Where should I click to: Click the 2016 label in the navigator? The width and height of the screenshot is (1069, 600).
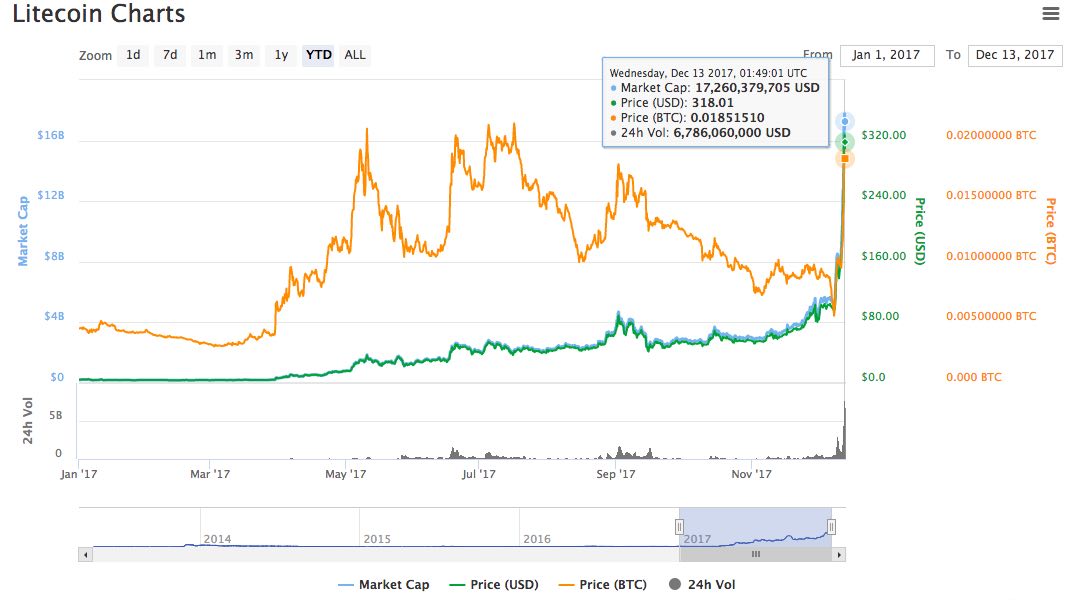[537, 539]
